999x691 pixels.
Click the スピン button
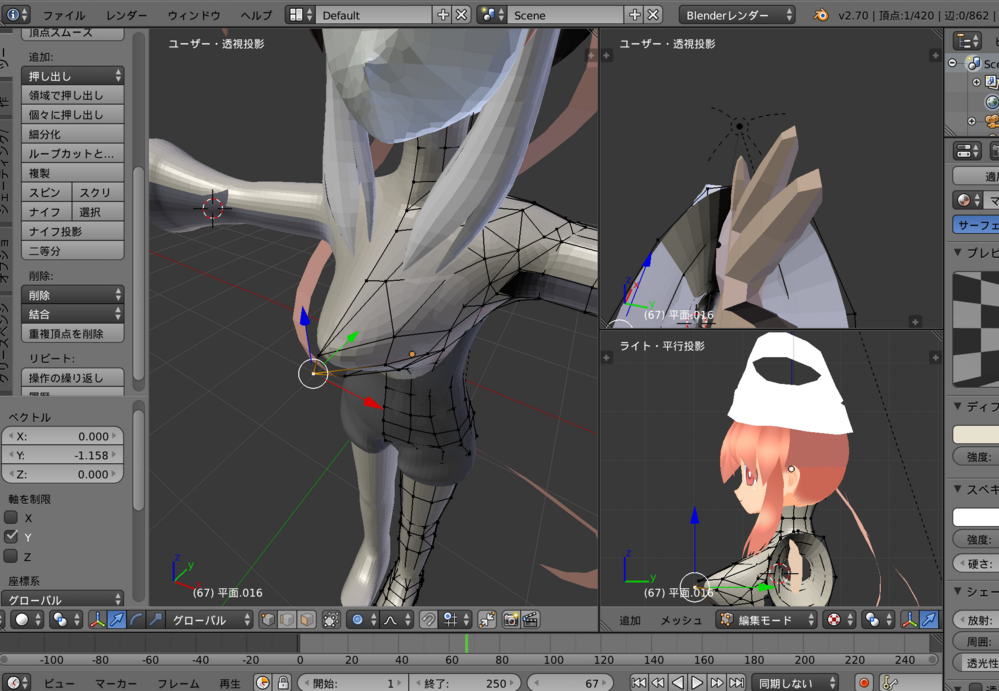(46, 192)
